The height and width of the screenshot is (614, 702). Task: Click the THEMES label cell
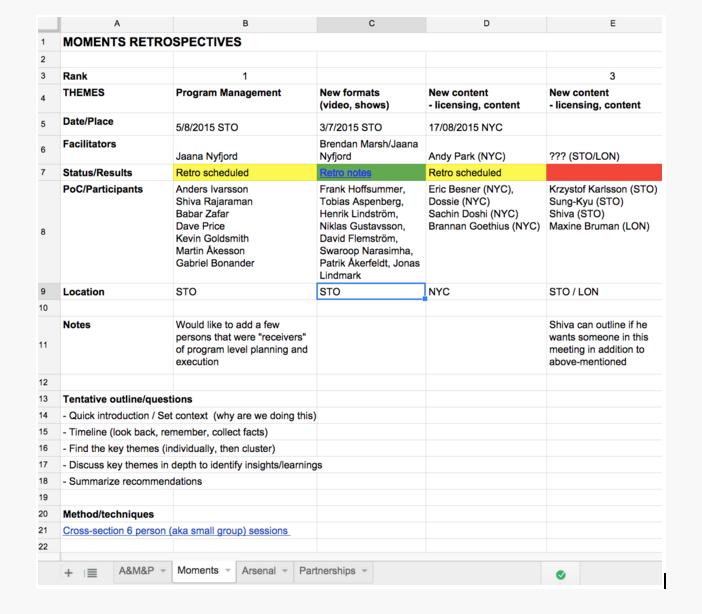117,99
